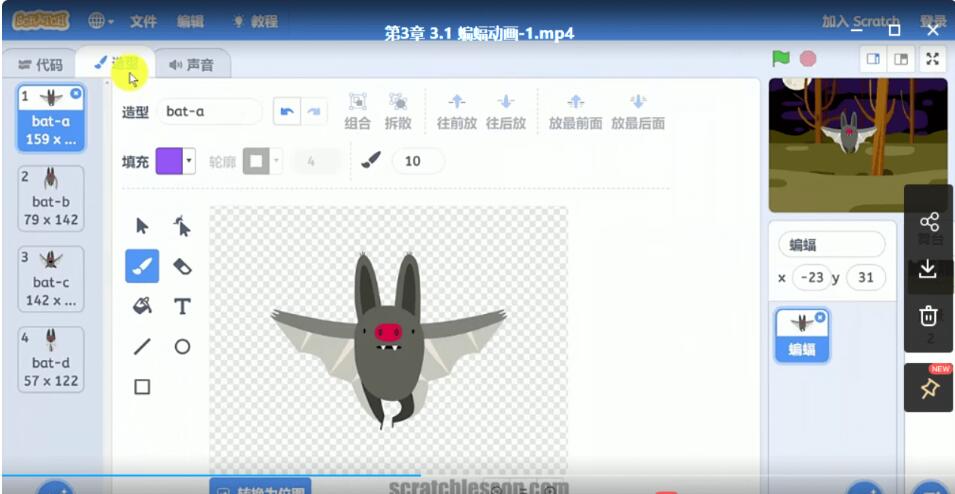The width and height of the screenshot is (955, 494).
Task: Select the Line tool
Action: (142, 347)
